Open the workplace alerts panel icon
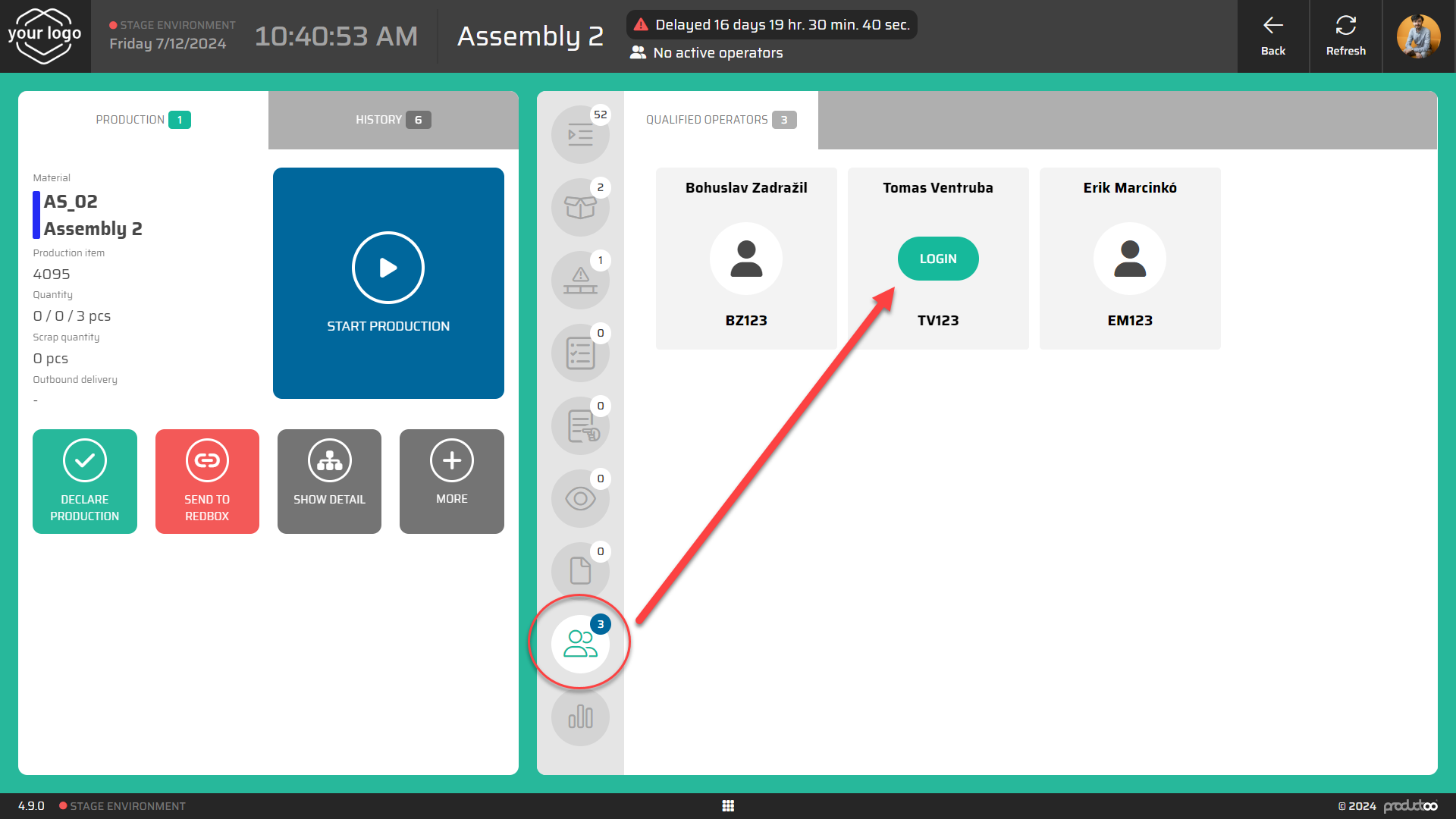The height and width of the screenshot is (819, 1456). tap(580, 280)
